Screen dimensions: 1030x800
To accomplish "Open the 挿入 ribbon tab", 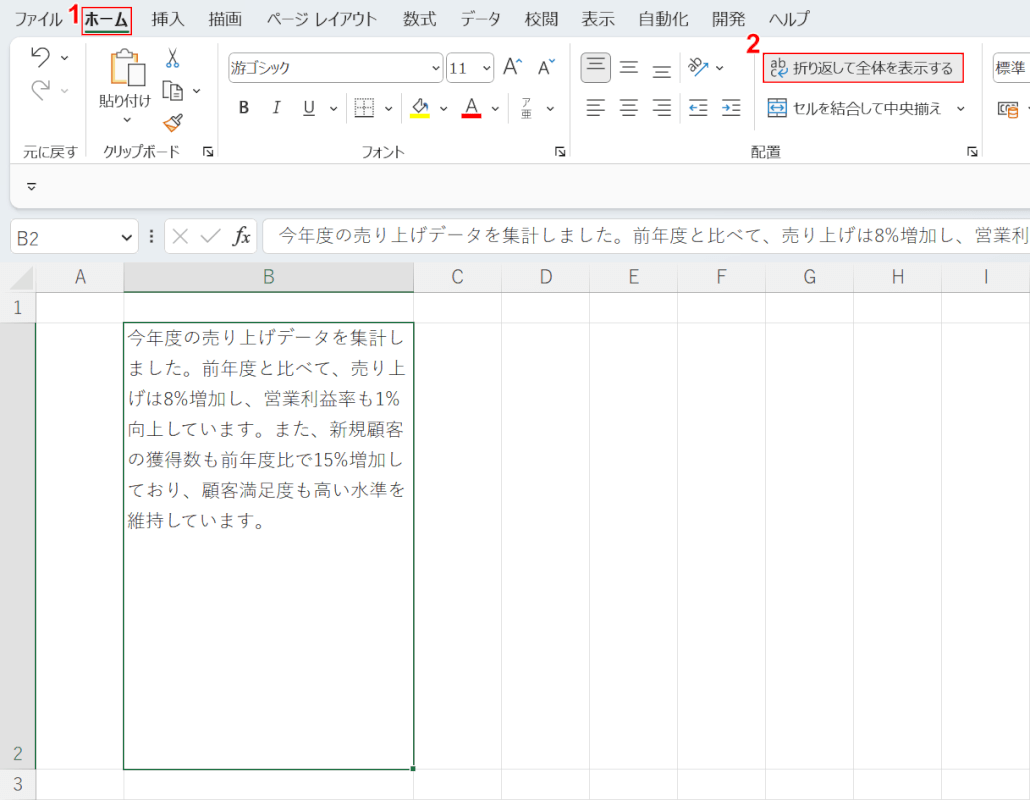I will 168,19.
